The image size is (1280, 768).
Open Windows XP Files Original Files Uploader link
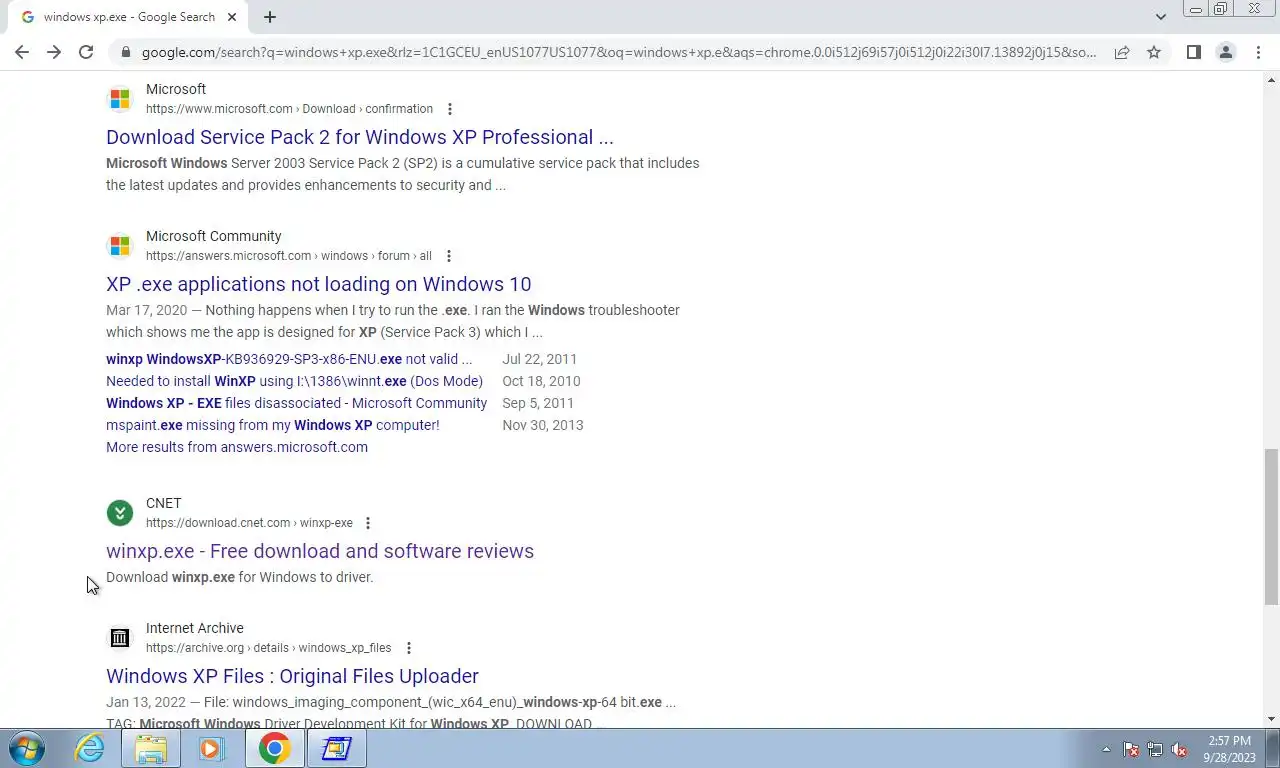pyautogui.click(x=292, y=676)
